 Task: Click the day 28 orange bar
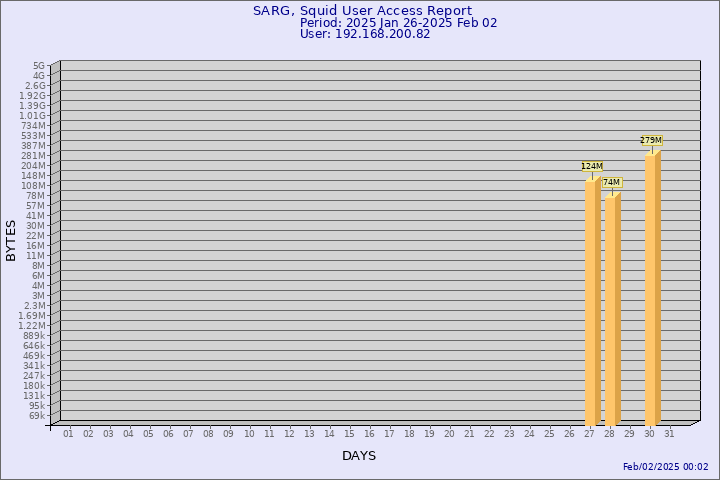tap(612, 310)
